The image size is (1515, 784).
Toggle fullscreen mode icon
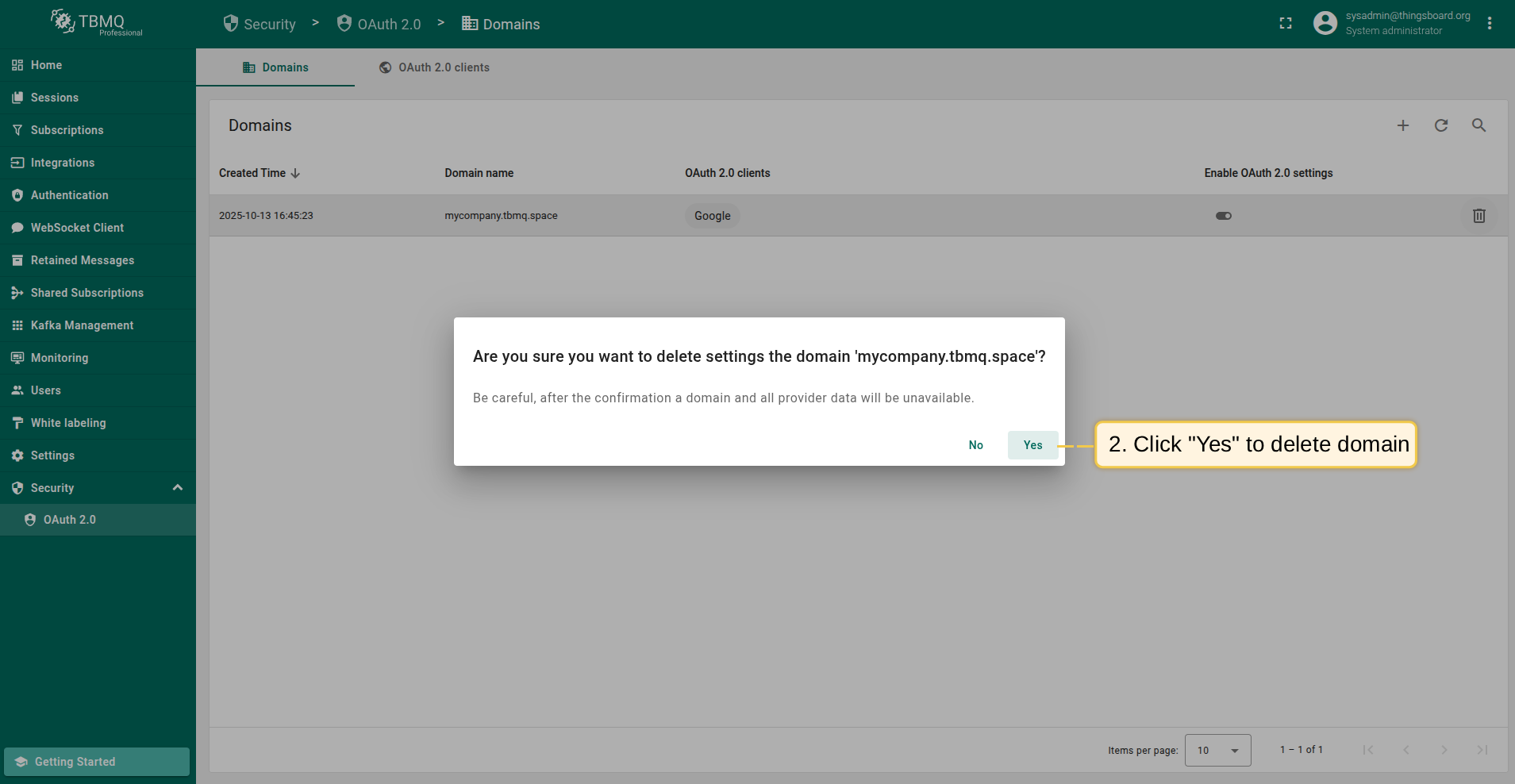coord(1286,24)
